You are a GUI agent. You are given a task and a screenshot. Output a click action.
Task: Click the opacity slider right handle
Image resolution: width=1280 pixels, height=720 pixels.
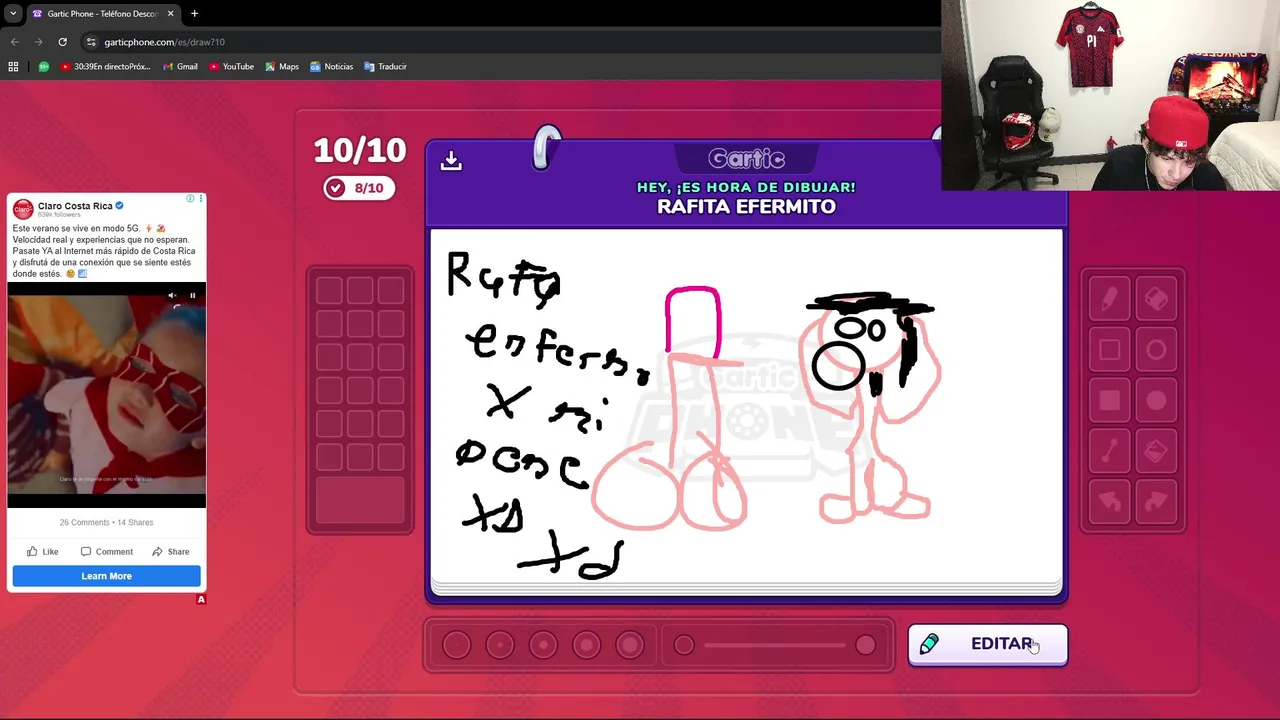pyautogui.click(x=866, y=645)
